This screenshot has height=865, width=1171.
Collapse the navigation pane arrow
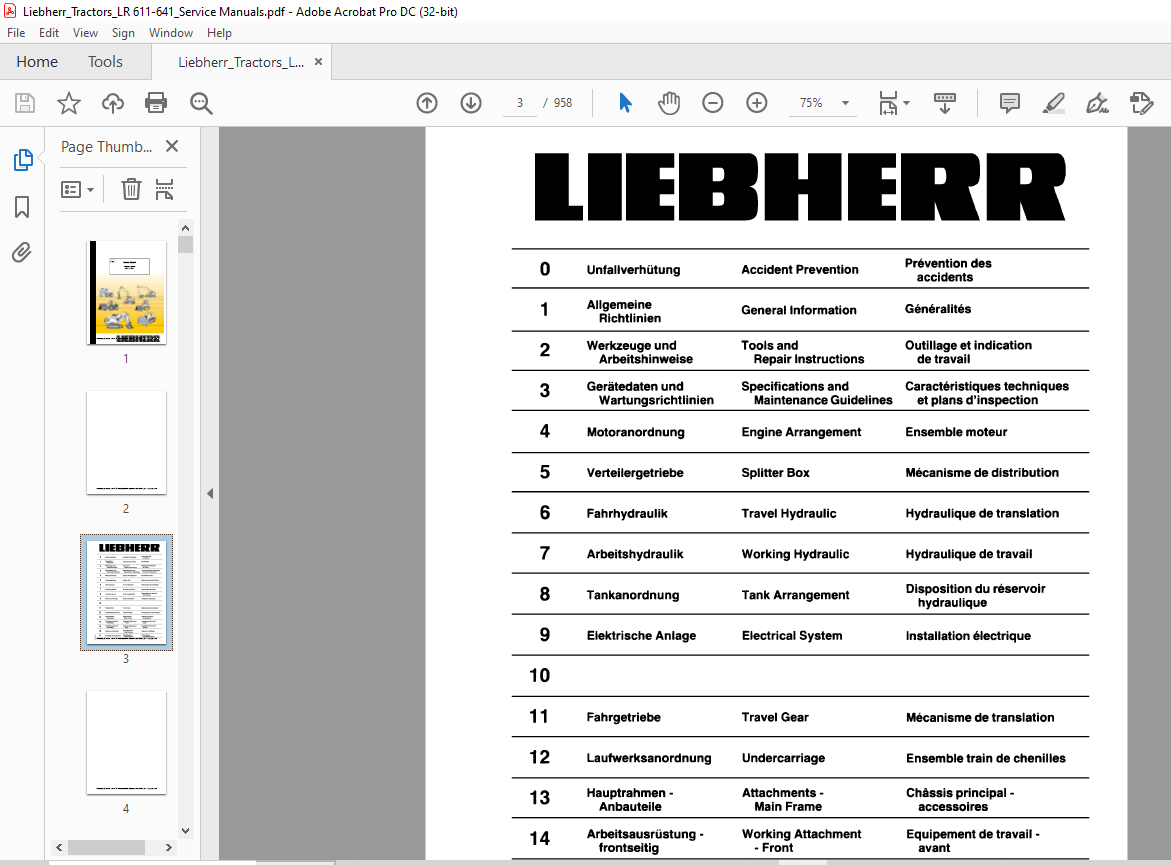tap(210, 493)
